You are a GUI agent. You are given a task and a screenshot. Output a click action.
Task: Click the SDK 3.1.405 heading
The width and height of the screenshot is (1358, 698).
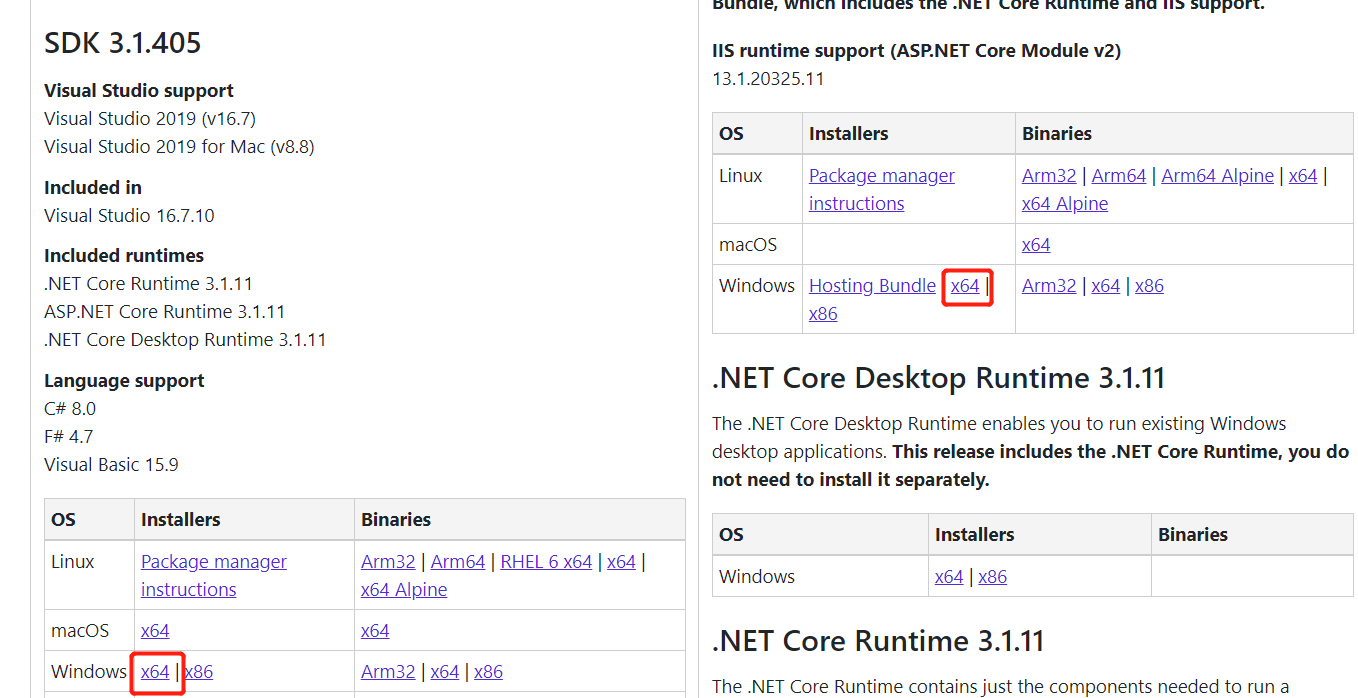123,43
